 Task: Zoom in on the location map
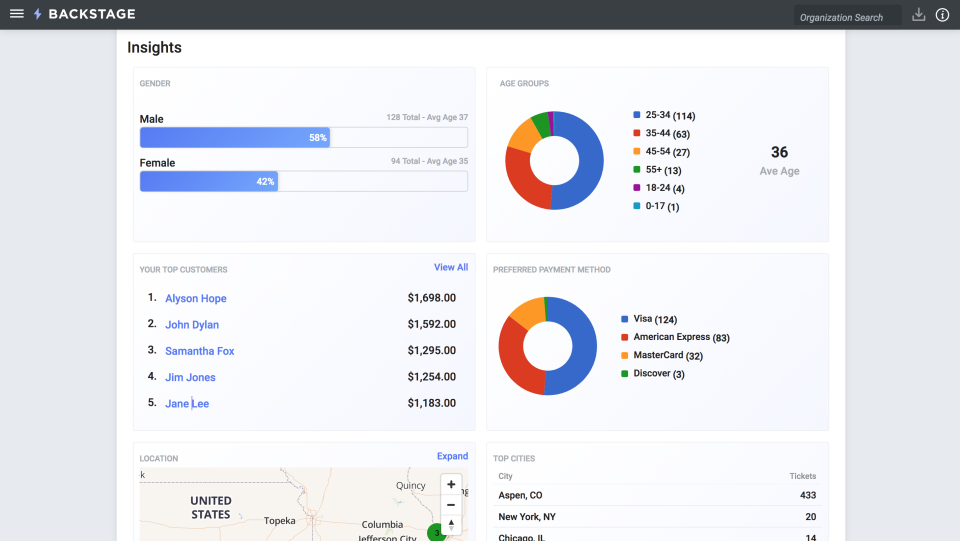click(451, 485)
